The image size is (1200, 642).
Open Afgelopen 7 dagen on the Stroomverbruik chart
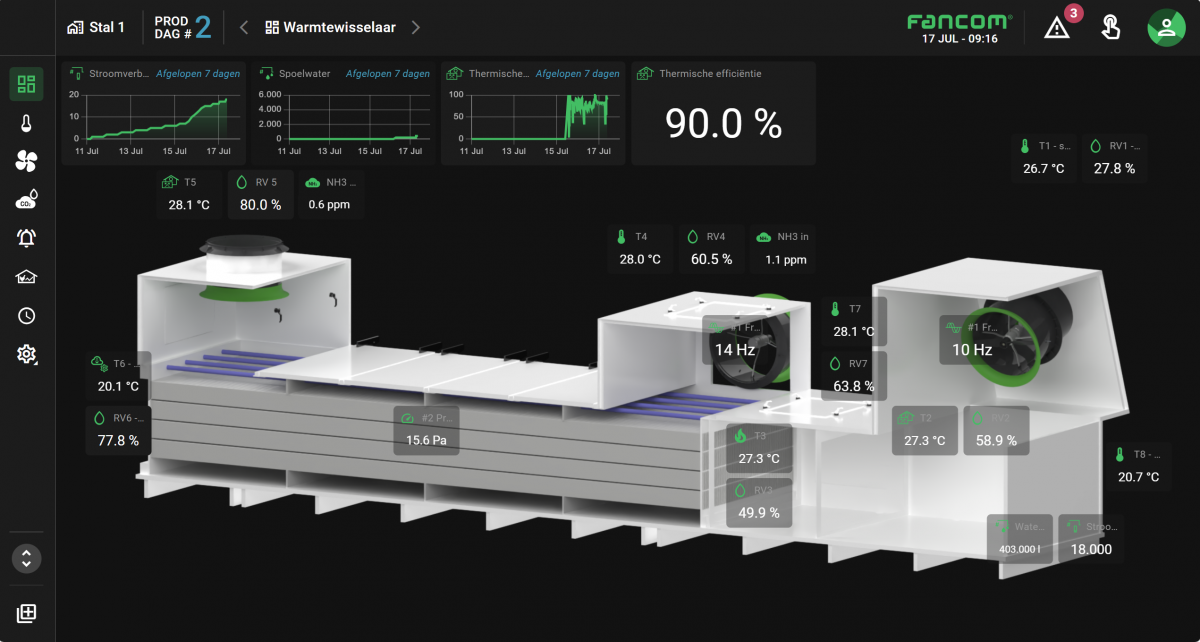click(x=198, y=73)
